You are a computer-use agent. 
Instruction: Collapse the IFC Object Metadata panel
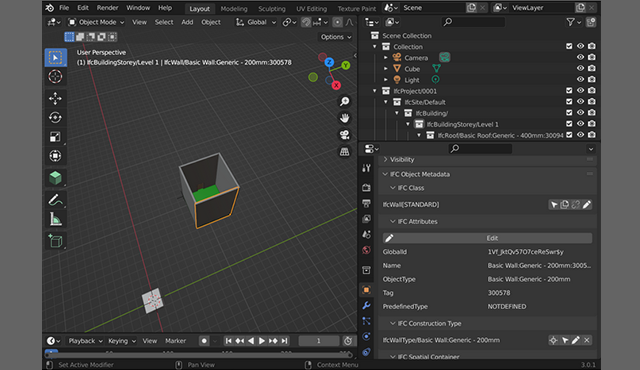click(385, 174)
